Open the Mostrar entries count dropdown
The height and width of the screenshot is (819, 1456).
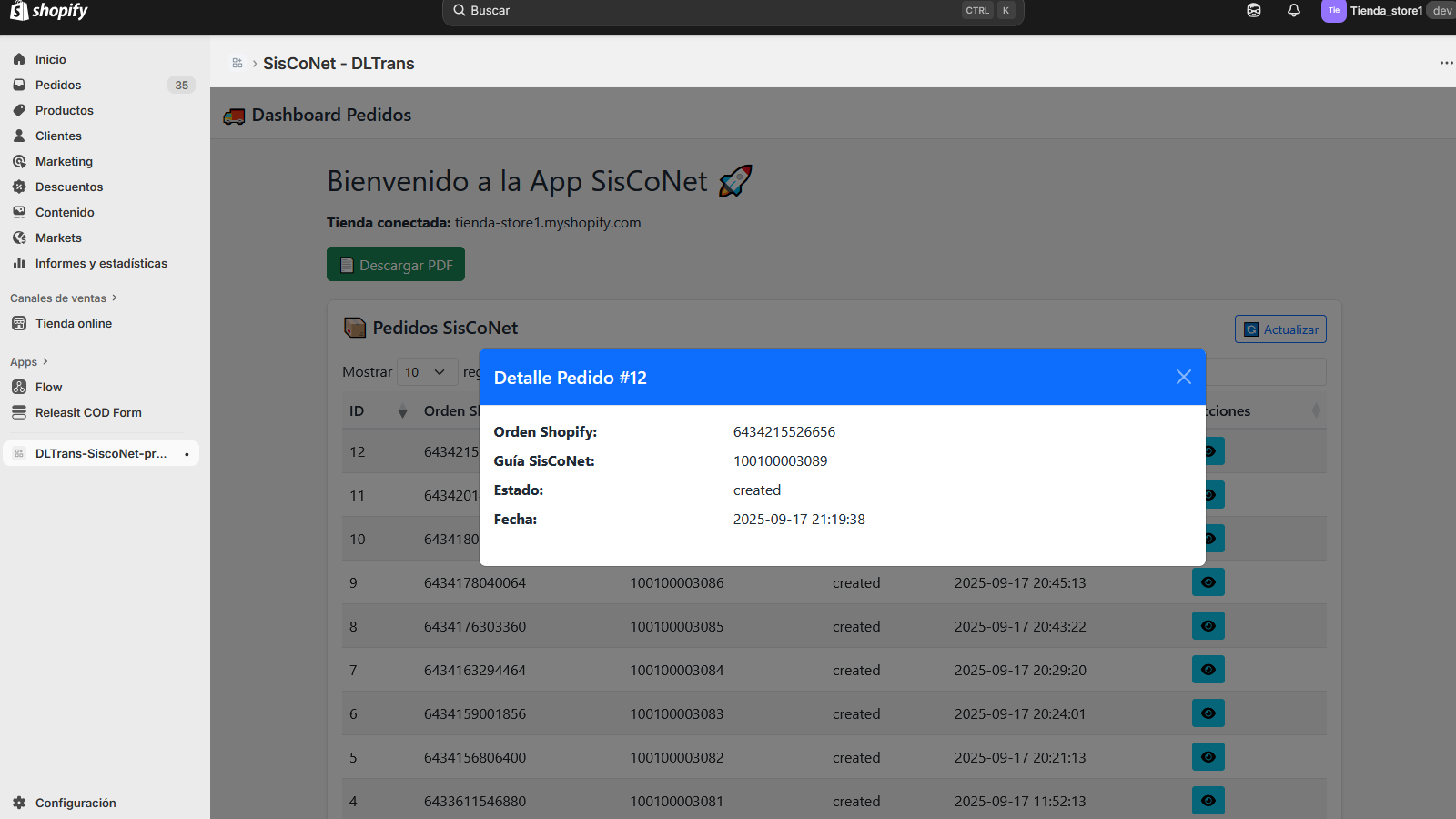pyautogui.click(x=426, y=372)
